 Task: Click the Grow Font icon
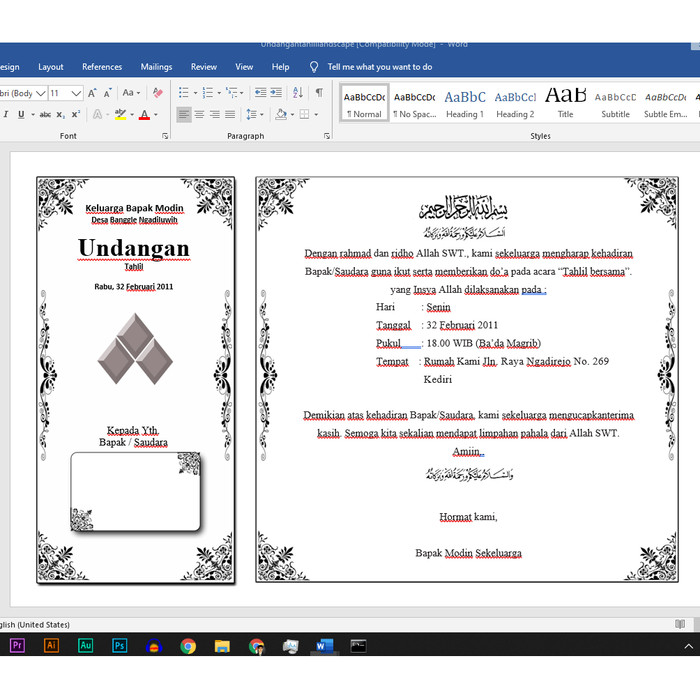pos(92,93)
